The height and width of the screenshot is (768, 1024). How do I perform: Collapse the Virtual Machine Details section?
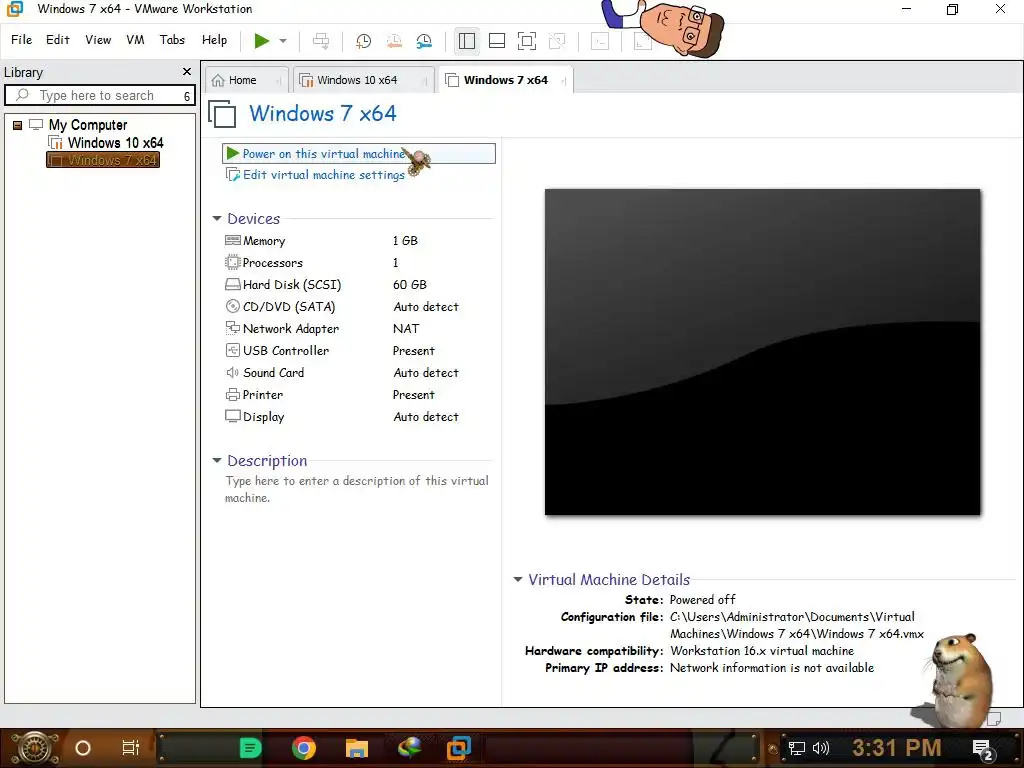point(518,579)
